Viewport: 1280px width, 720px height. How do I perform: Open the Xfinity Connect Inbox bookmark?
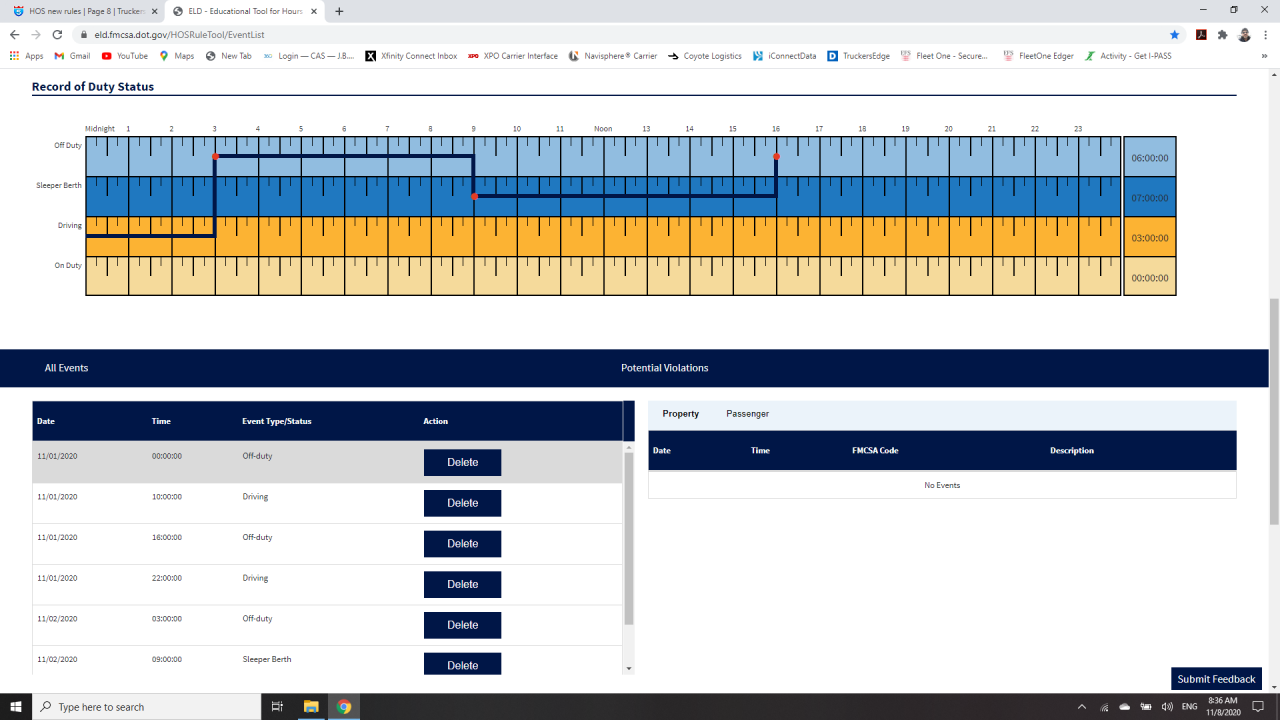coord(411,56)
